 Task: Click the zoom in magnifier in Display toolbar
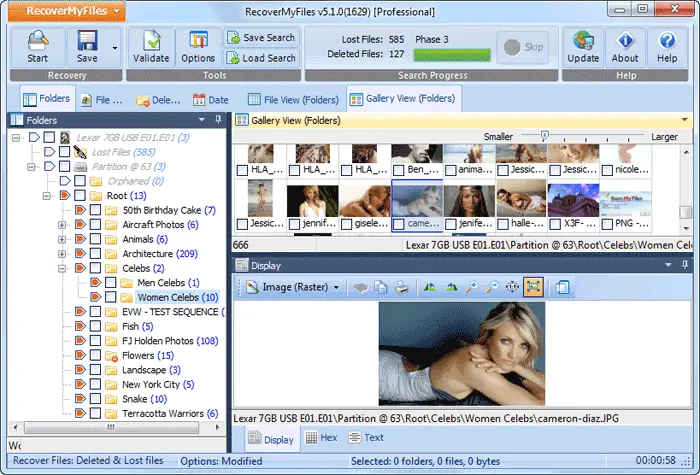[x=471, y=287]
